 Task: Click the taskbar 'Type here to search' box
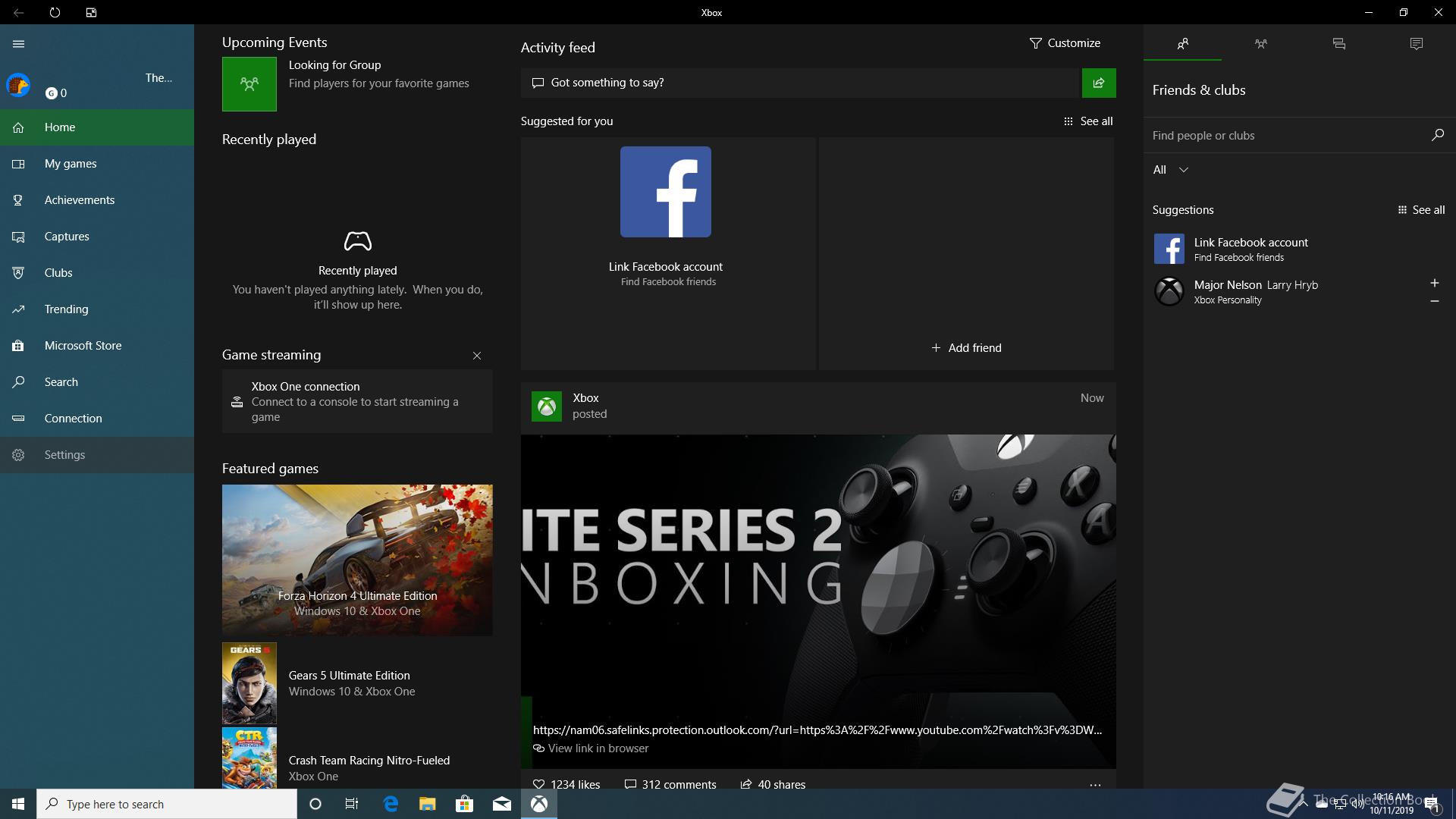pyautogui.click(x=167, y=804)
